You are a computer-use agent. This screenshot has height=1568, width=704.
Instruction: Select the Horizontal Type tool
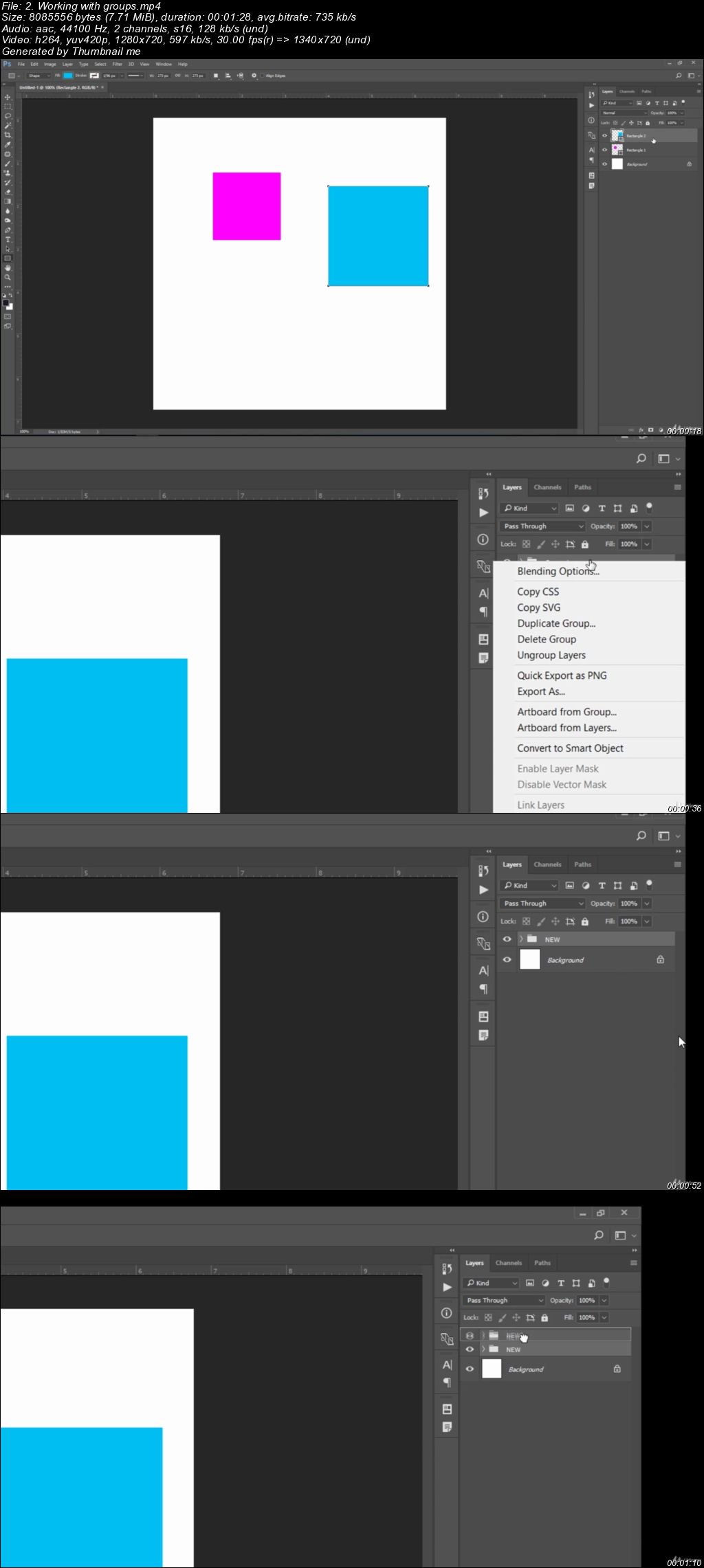coord(8,239)
